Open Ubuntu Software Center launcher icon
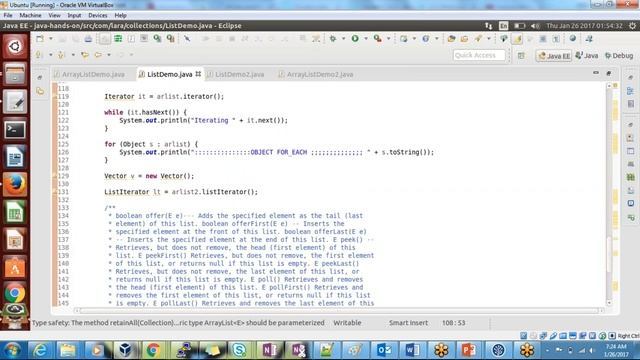This screenshot has height=360, width=640. pos(15,268)
